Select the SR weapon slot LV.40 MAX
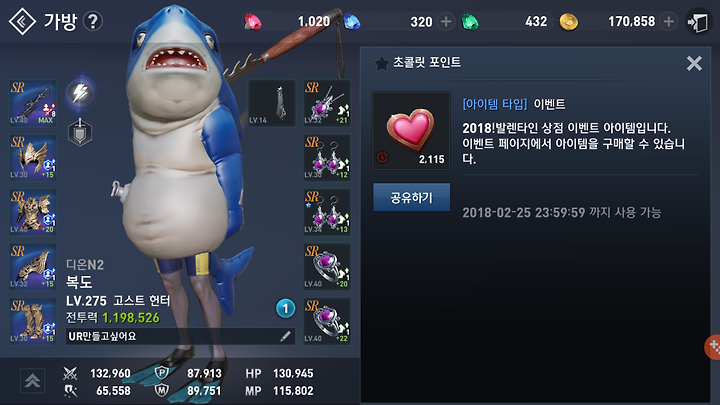Image resolution: width=720 pixels, height=405 pixels. (33, 103)
